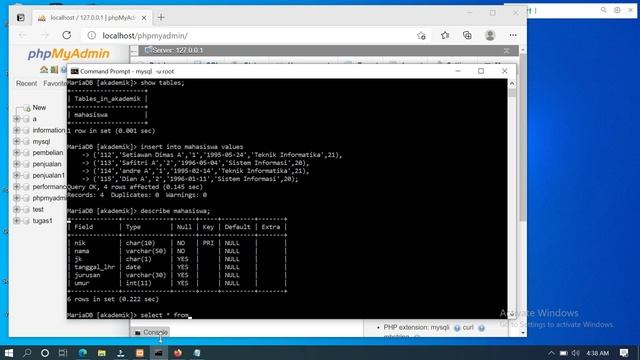Open the Action Center notifications icon
The height and width of the screenshot is (360, 640).
[x=624, y=353]
